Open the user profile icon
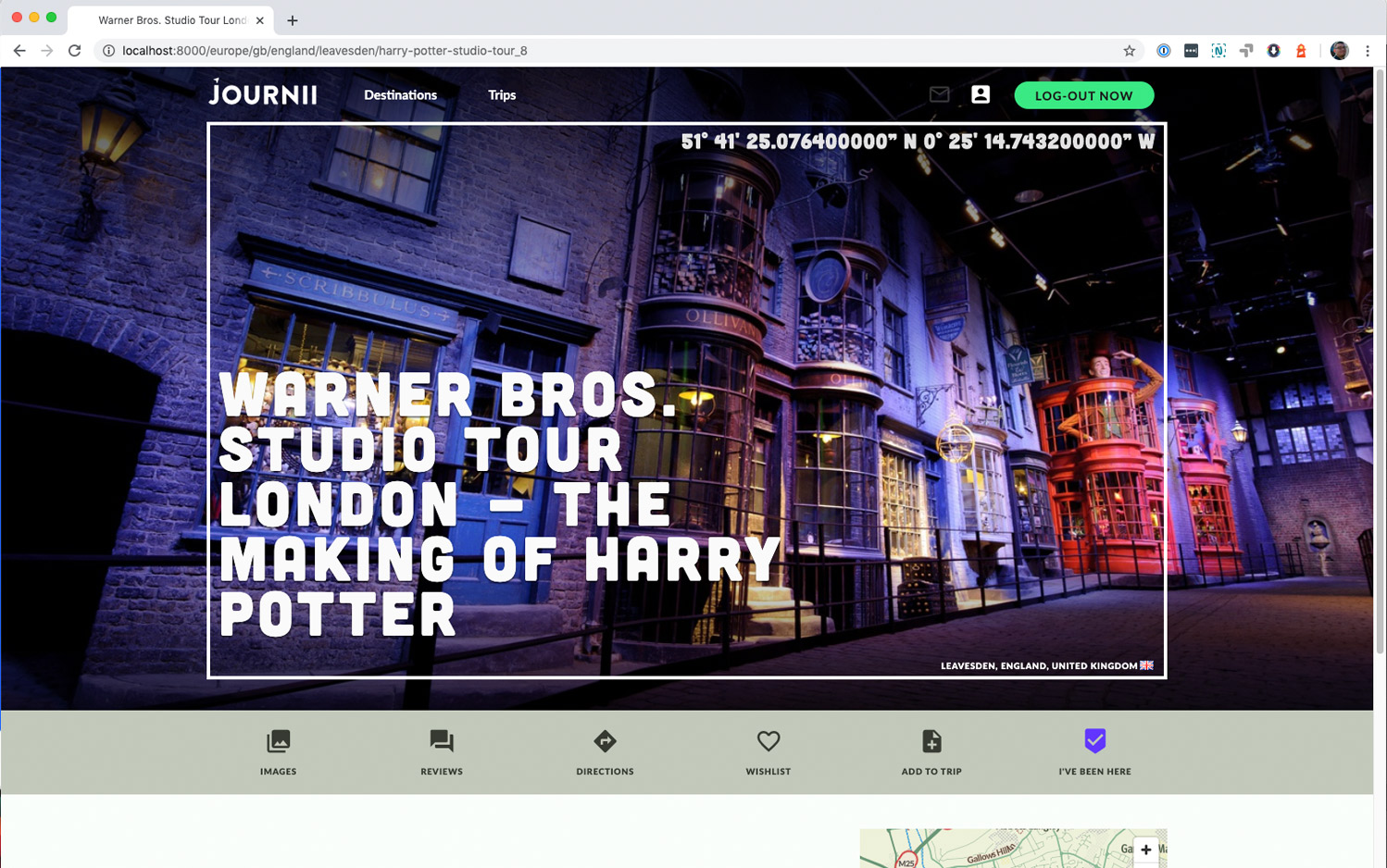This screenshot has height=868, width=1387. coord(981,94)
